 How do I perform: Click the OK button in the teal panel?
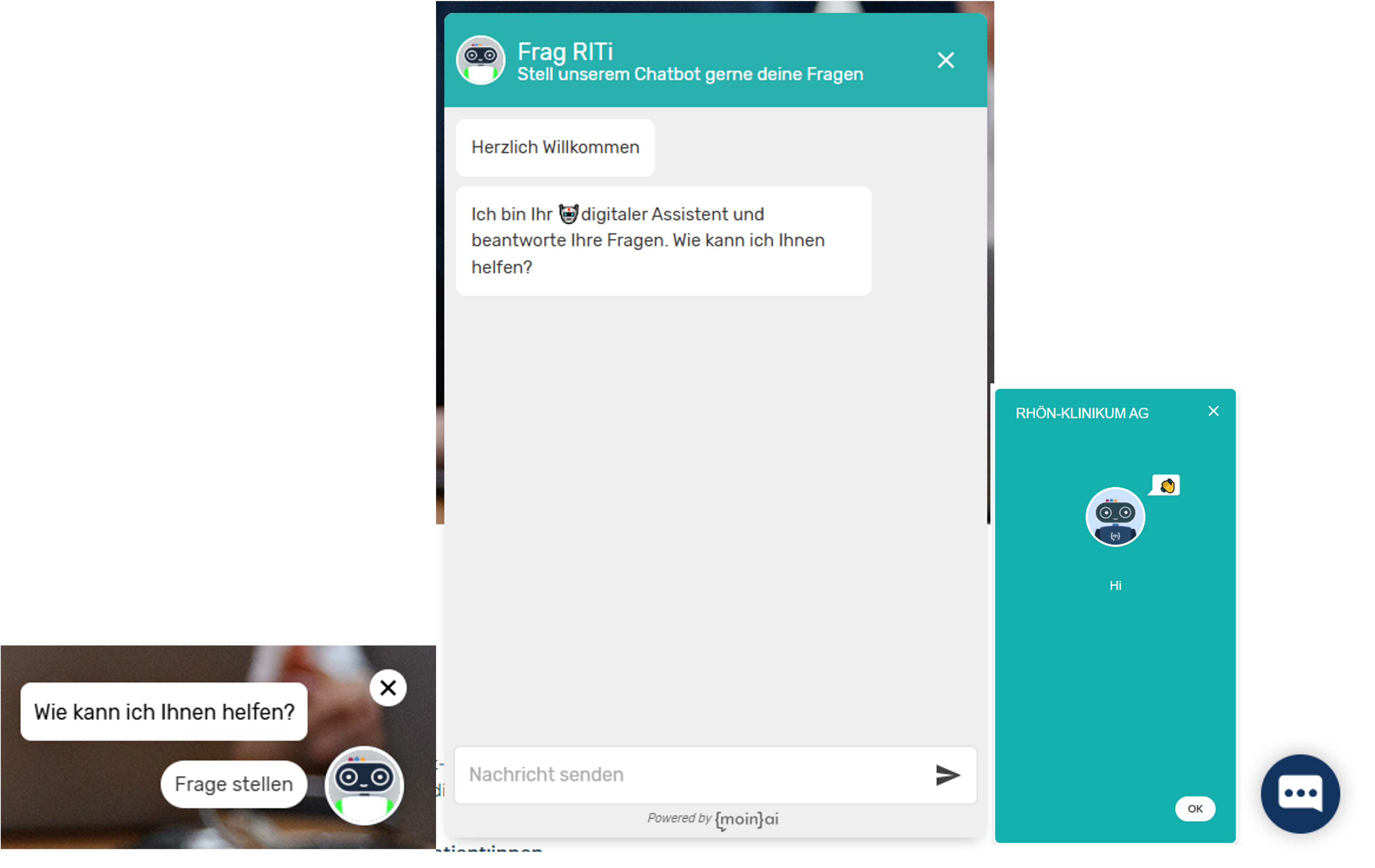[1195, 808]
